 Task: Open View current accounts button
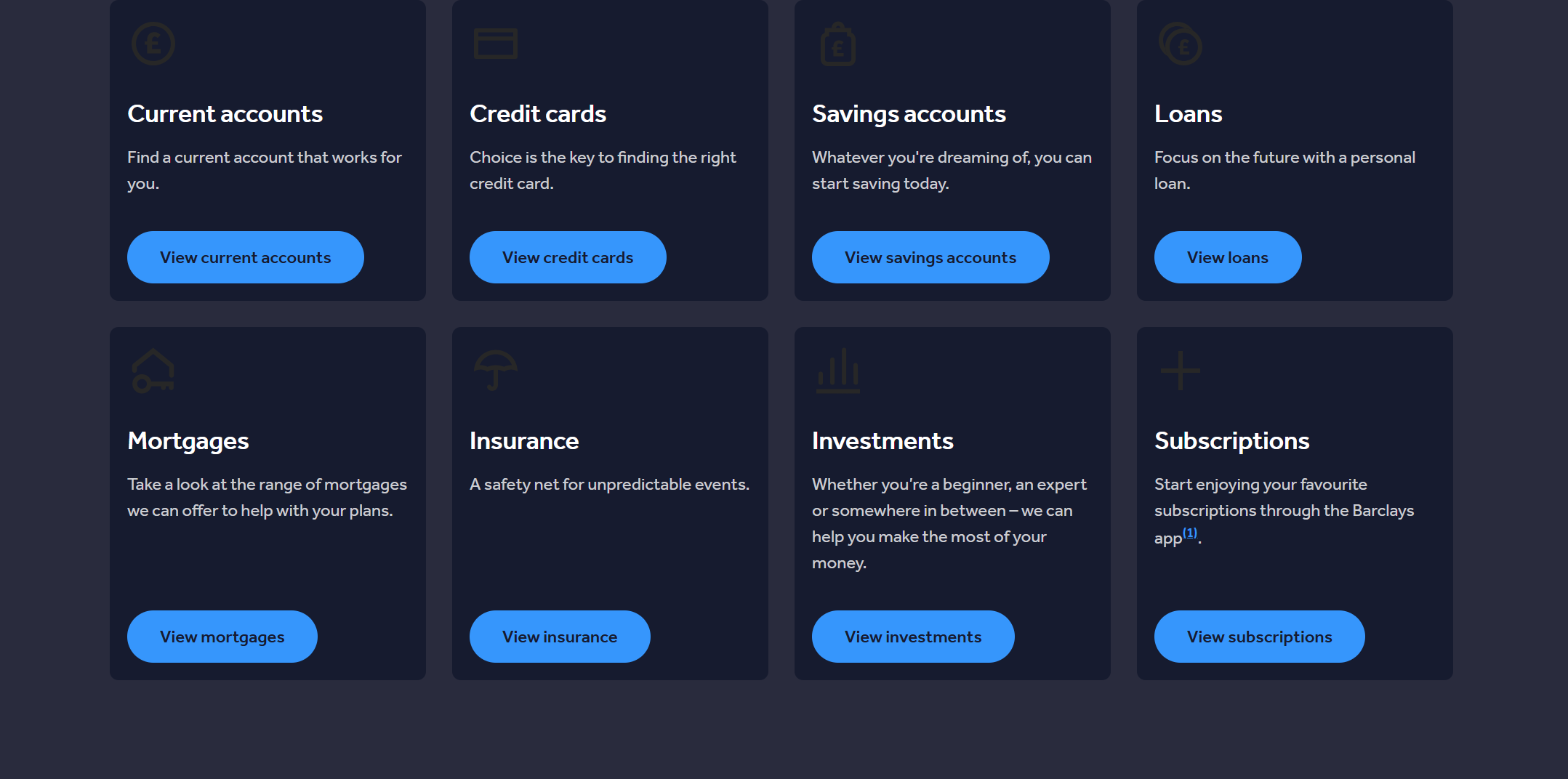[246, 257]
